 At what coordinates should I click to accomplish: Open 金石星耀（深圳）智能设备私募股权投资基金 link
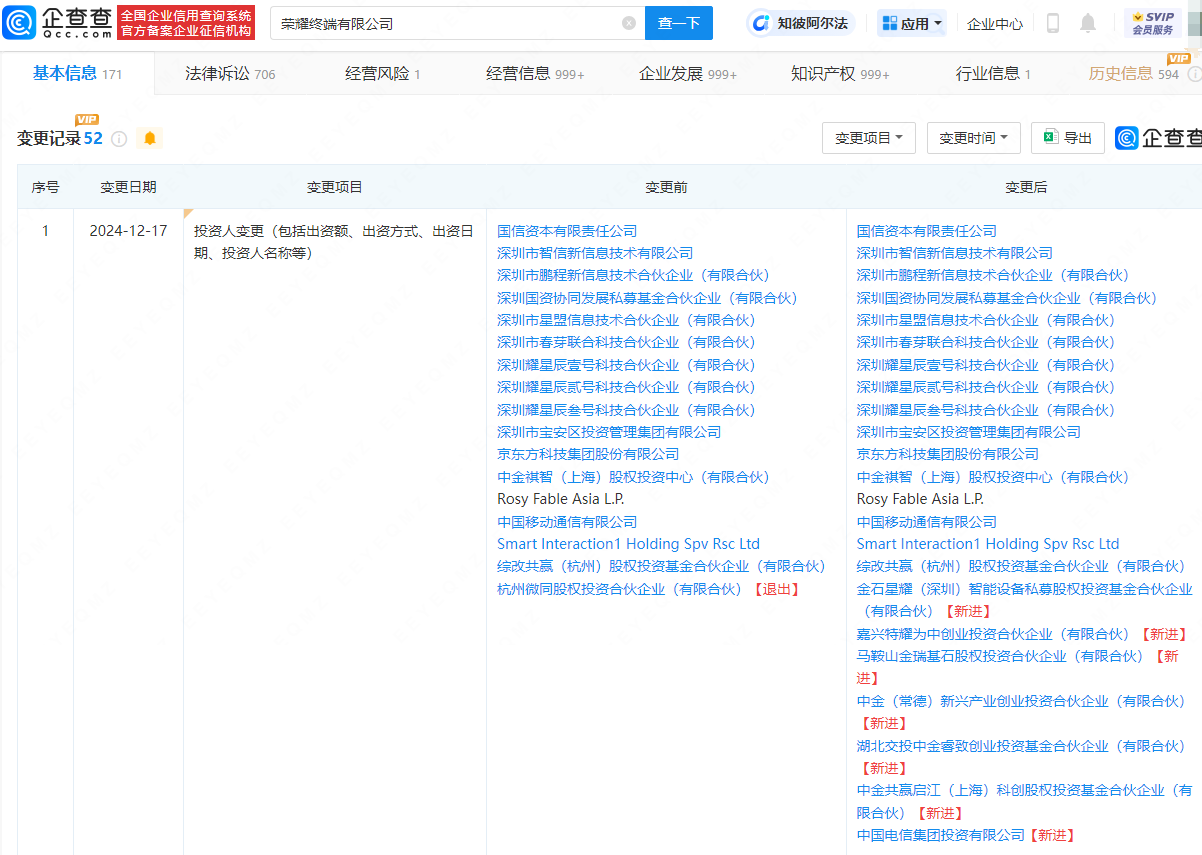click(1025, 600)
